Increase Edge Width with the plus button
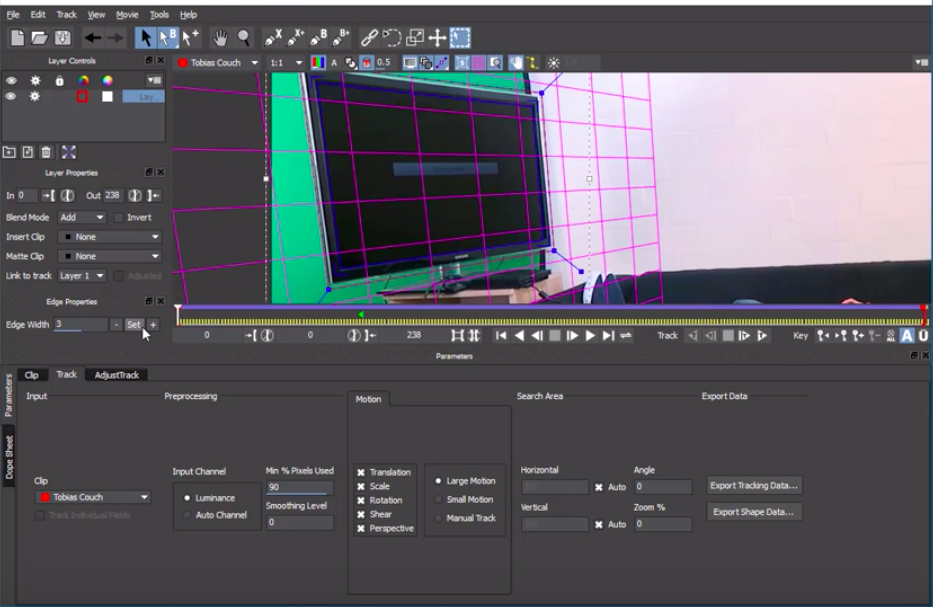The height and width of the screenshot is (607, 933). tap(153, 325)
